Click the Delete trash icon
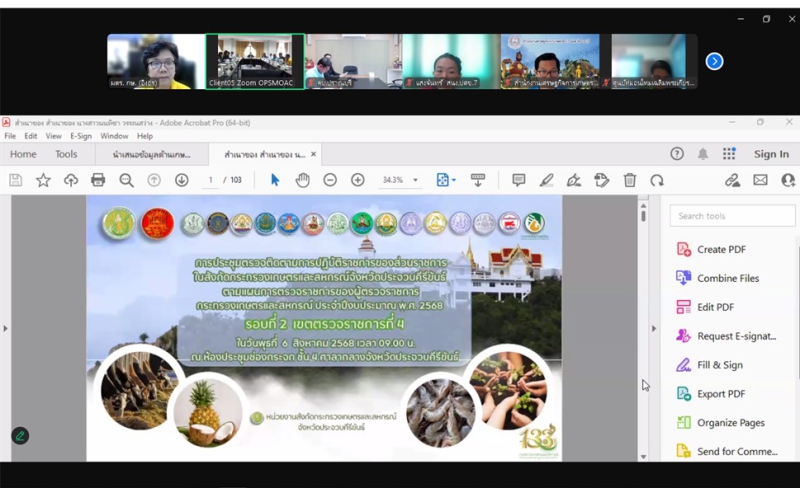Screen dimensions: 800x488 click(630, 180)
